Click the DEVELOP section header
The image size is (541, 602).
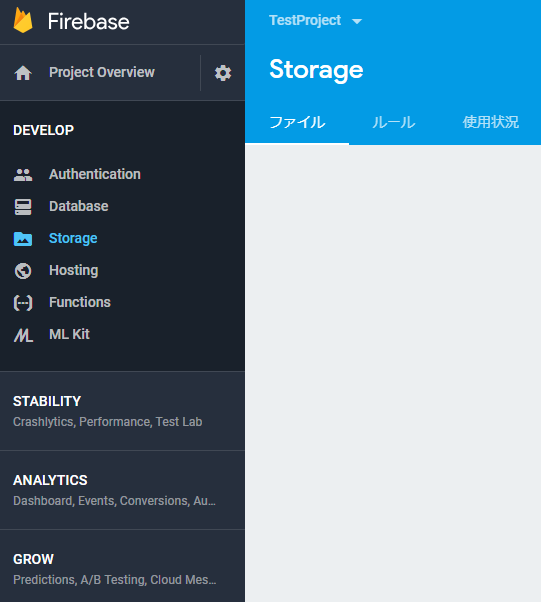point(43,131)
